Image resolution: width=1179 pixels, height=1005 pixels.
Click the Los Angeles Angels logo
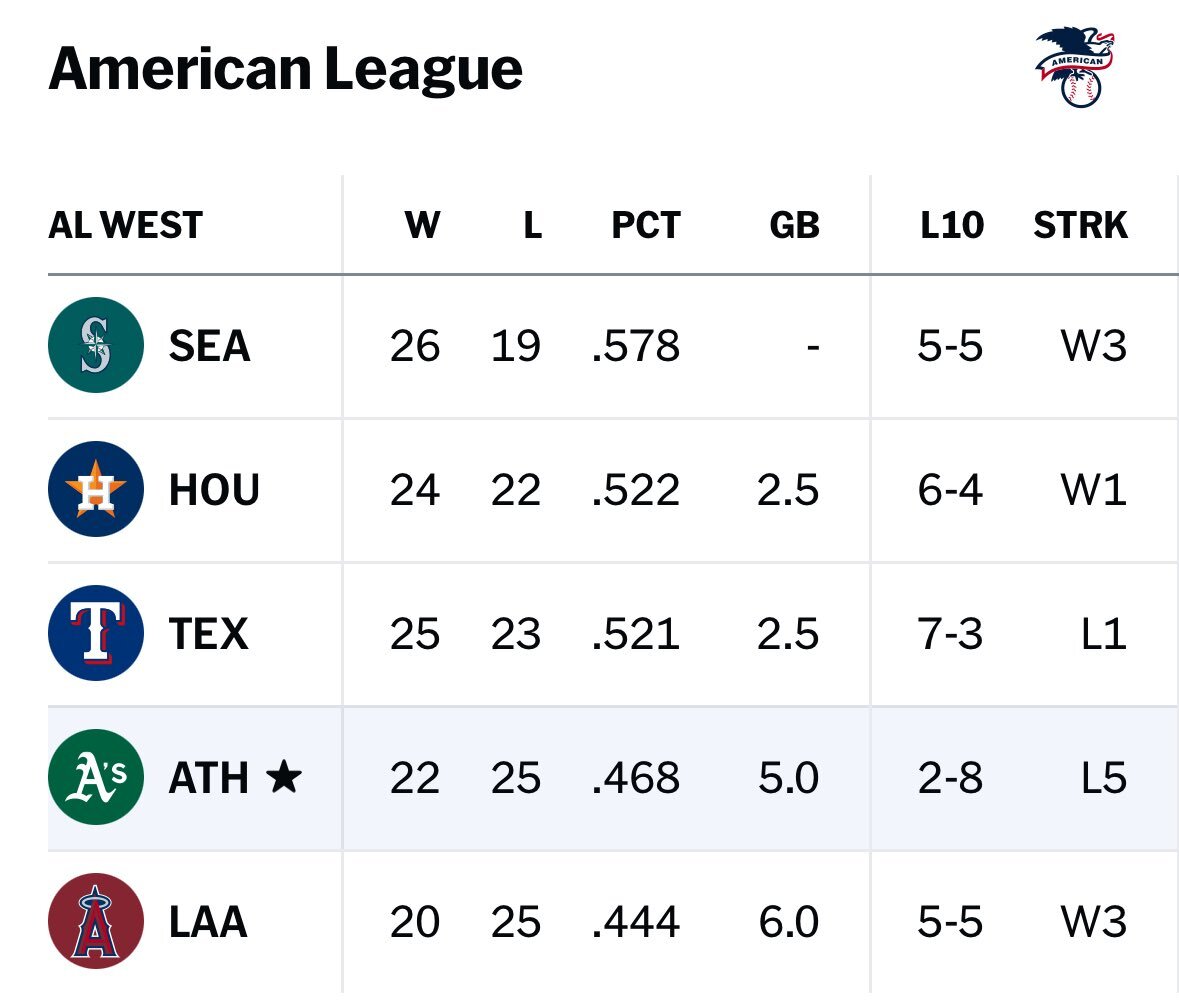(x=96, y=921)
